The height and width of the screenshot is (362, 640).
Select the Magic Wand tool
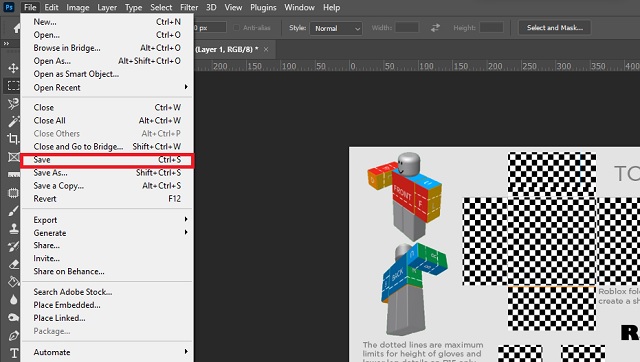[x=13, y=121]
